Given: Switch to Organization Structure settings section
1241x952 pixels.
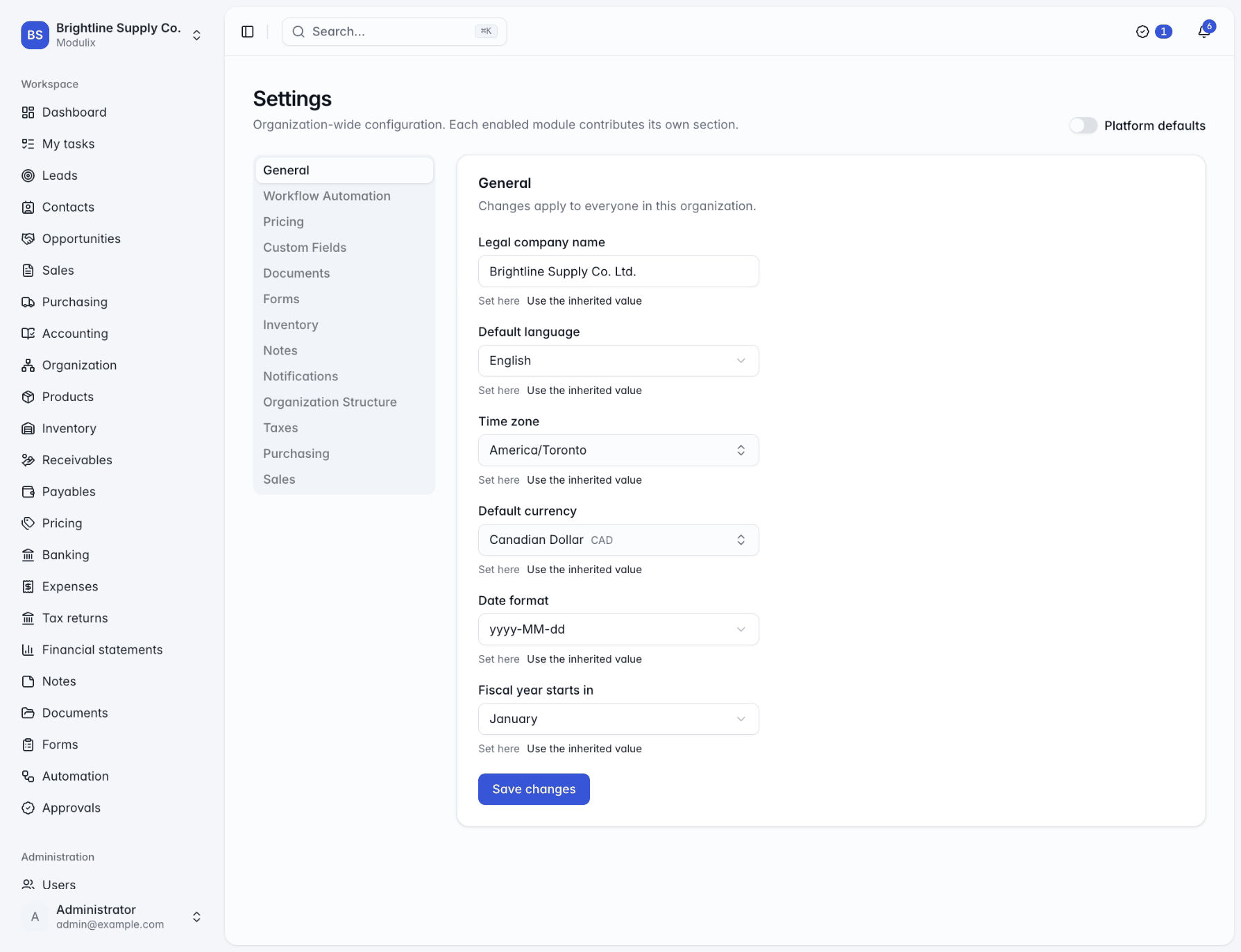Looking at the screenshot, I should tap(344, 402).
